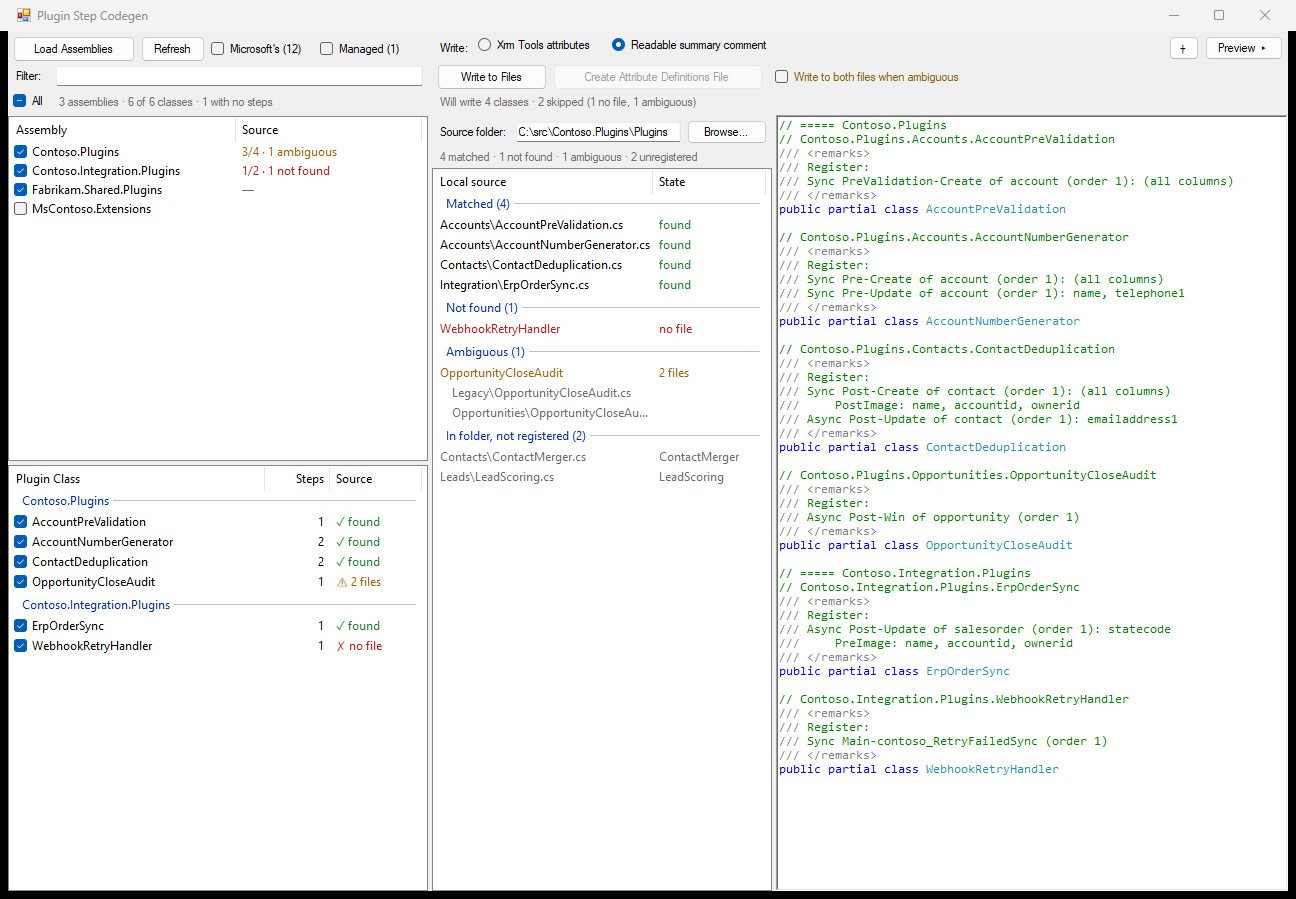1296x899 pixels.
Task: Click the Plugin Class column header
Action: point(137,479)
